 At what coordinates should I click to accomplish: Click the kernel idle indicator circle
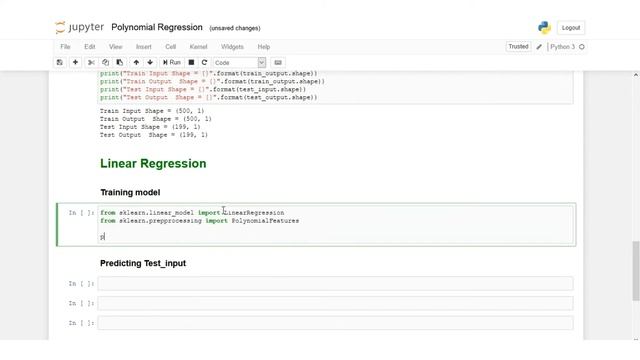[x=582, y=47]
